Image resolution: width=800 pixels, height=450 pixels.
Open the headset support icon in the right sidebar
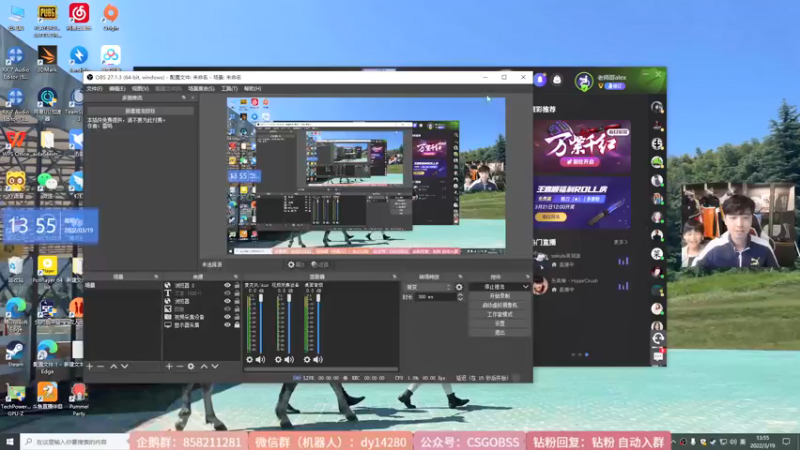tap(658, 338)
